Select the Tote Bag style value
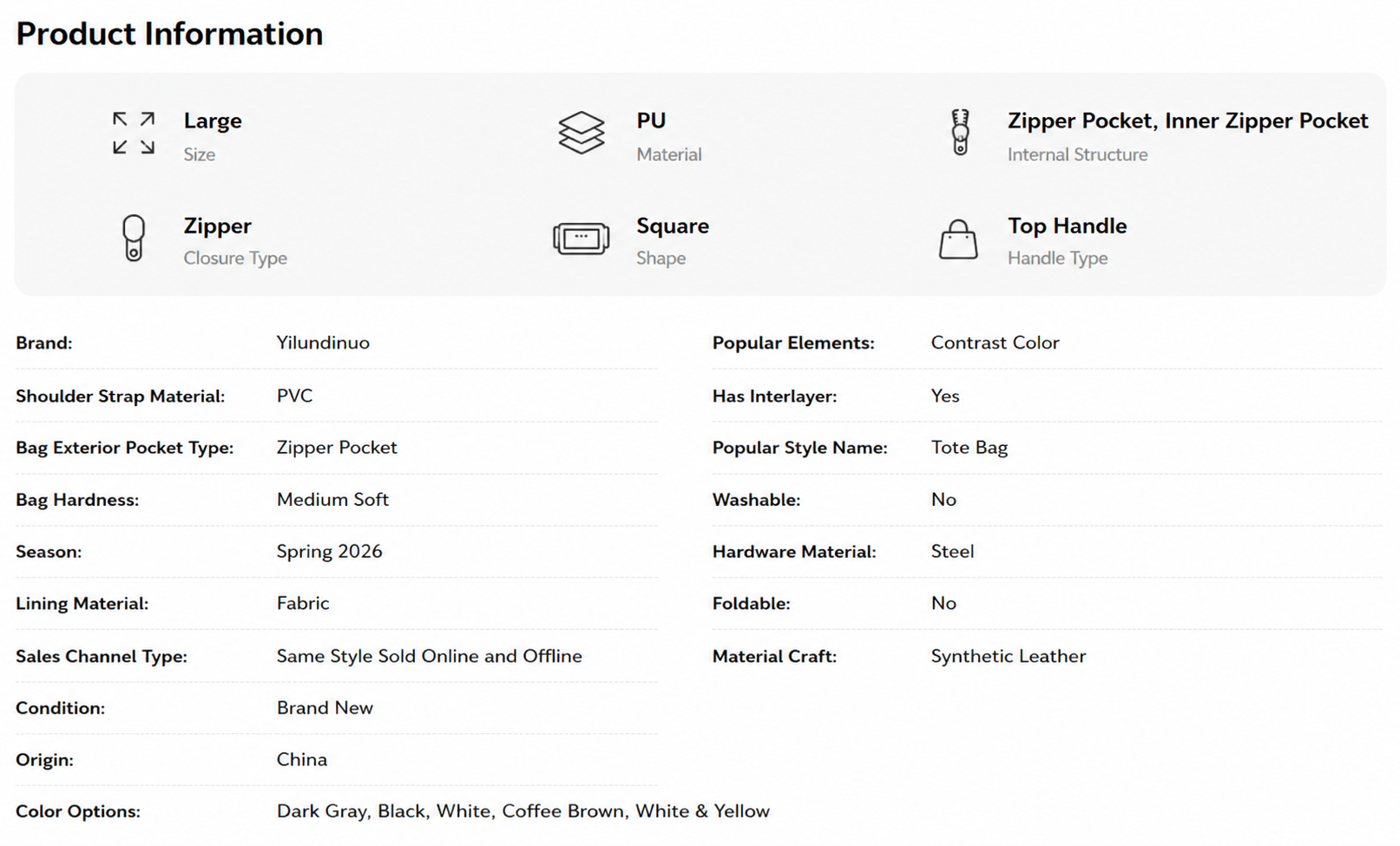Image resolution: width=1400 pixels, height=846 pixels. (969, 448)
